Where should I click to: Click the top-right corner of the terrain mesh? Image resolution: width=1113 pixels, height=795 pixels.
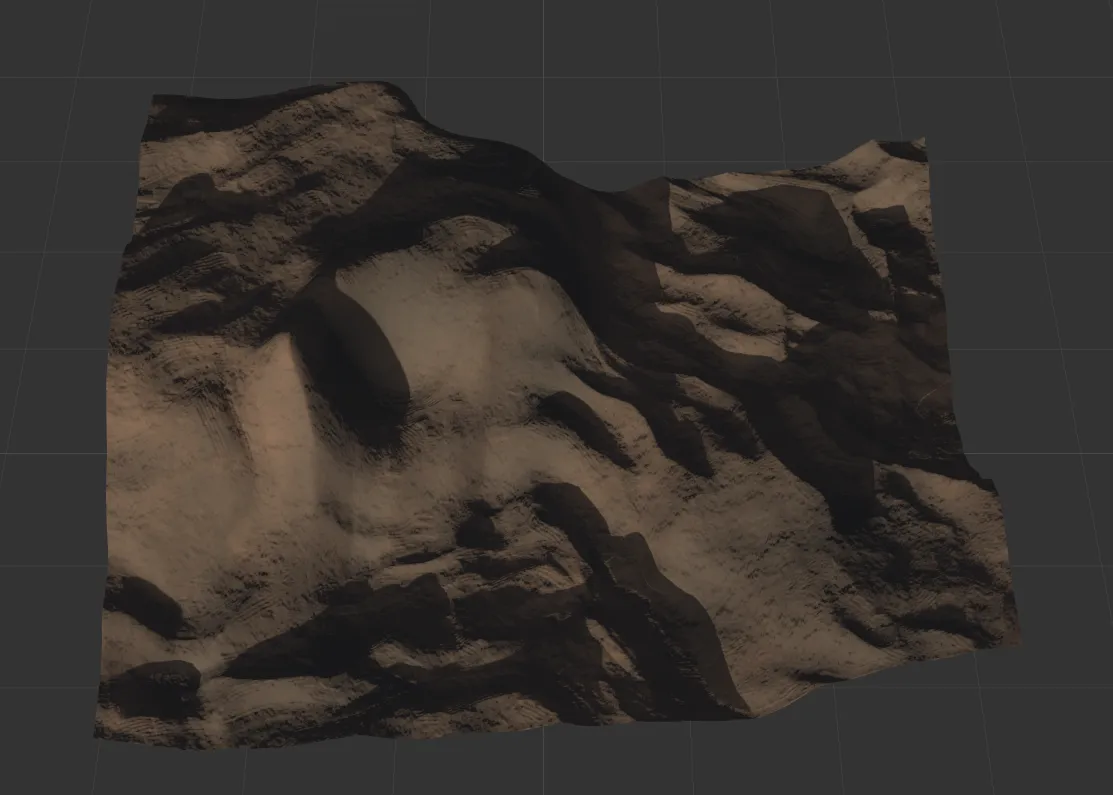pos(922,142)
